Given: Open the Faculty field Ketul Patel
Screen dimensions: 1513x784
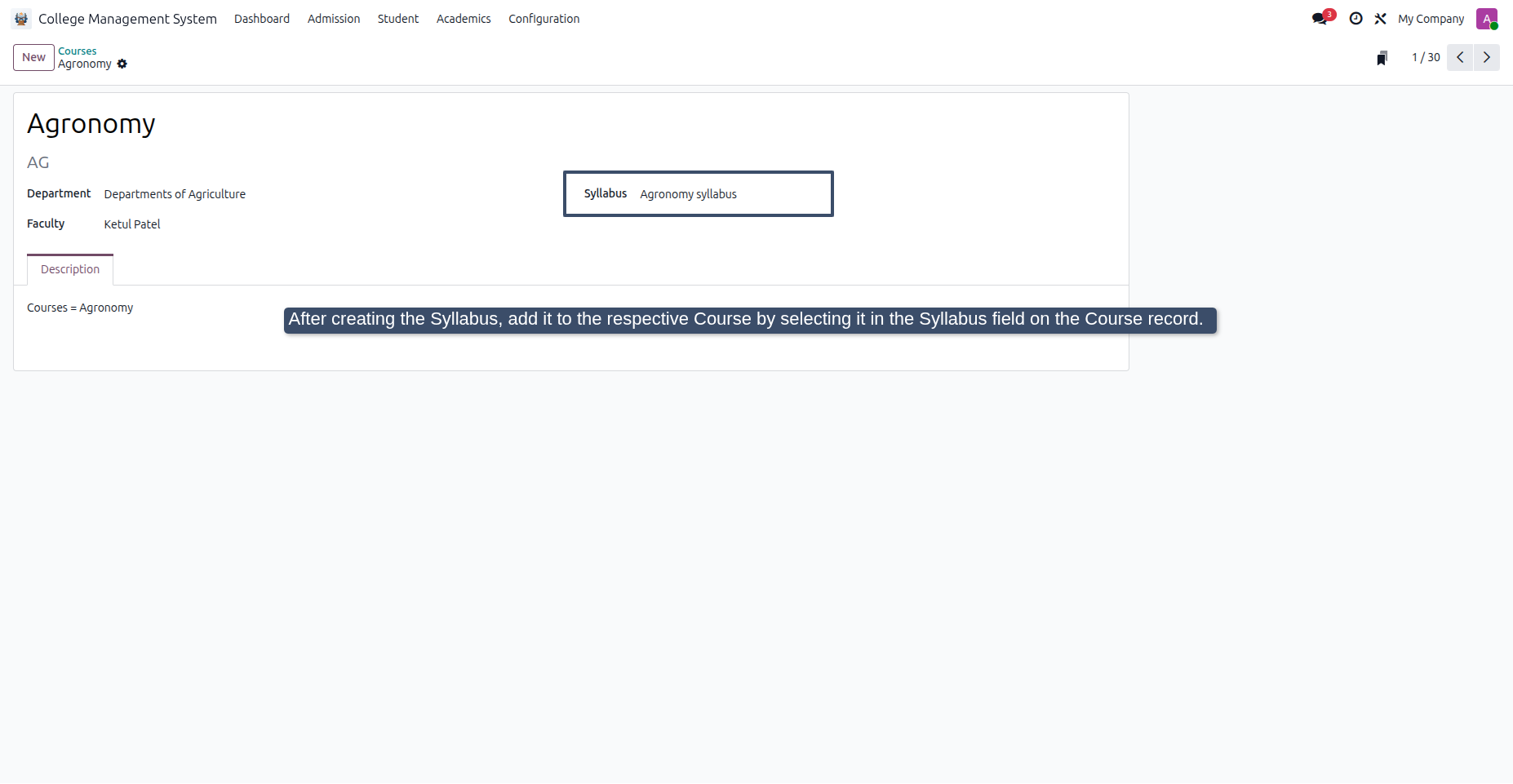Looking at the screenshot, I should 132,224.
